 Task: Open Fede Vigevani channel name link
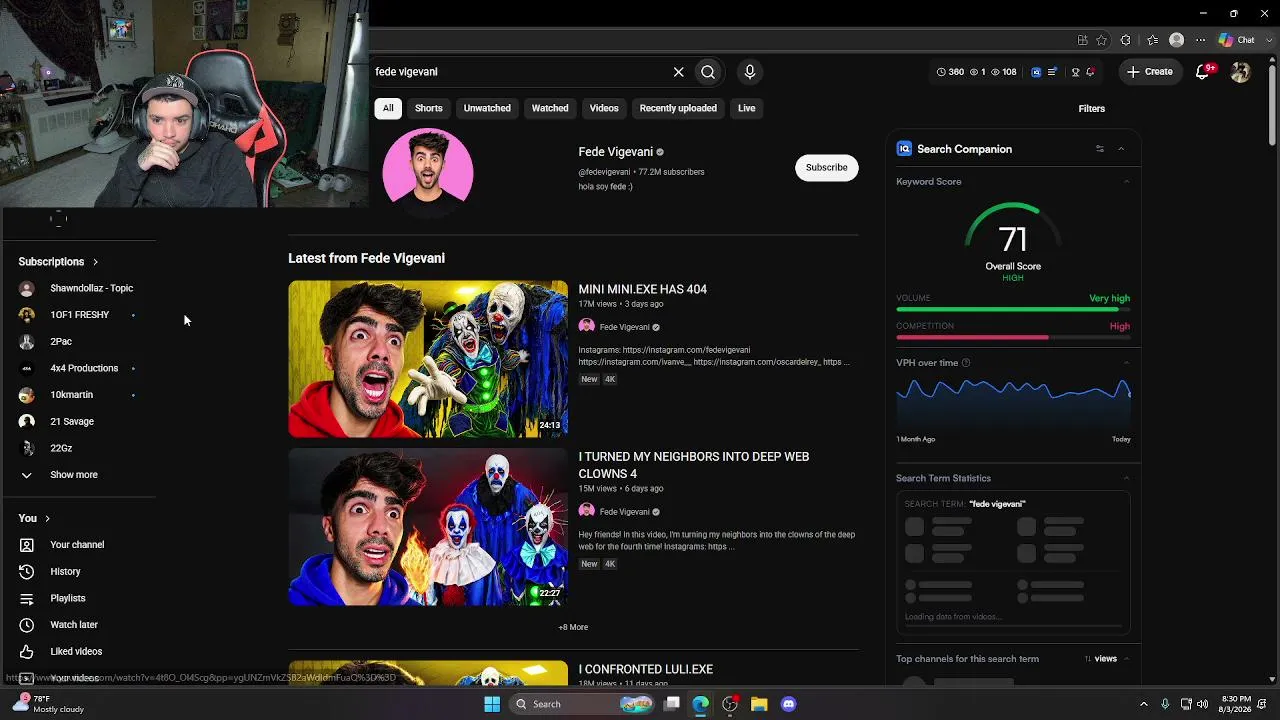pos(616,152)
